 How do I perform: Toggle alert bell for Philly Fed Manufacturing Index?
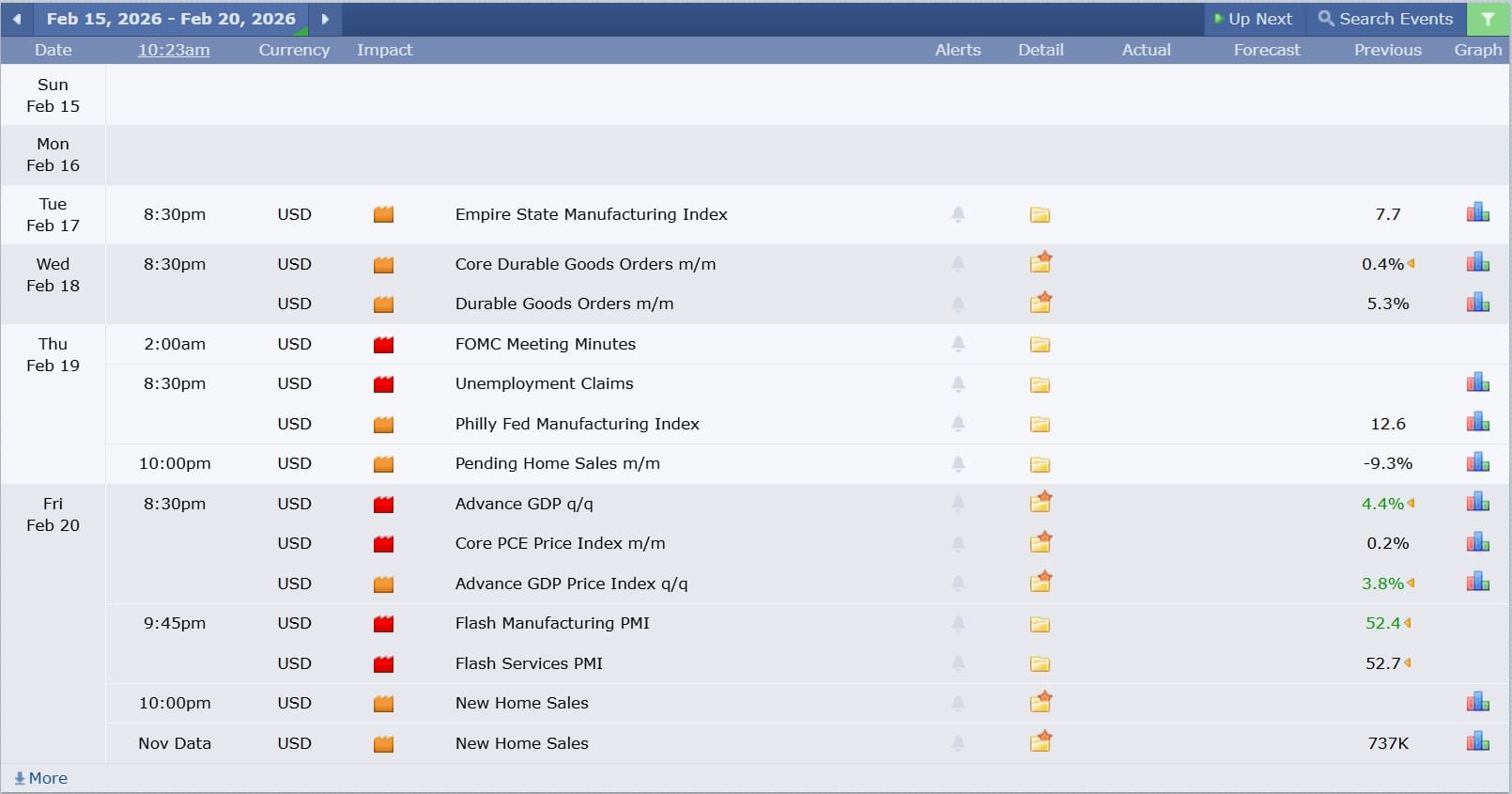[958, 424]
